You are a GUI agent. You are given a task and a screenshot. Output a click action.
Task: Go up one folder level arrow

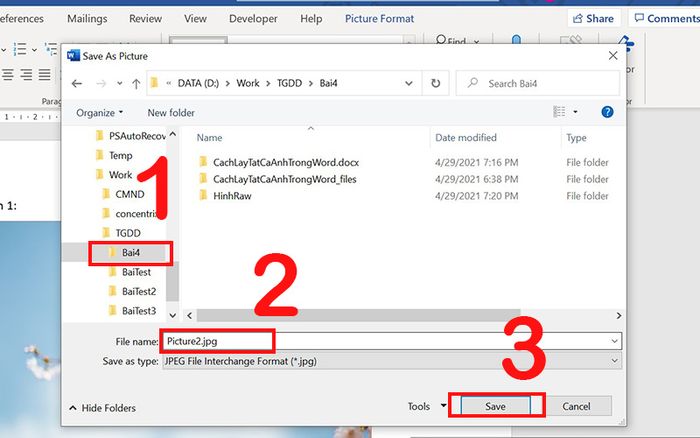136,83
